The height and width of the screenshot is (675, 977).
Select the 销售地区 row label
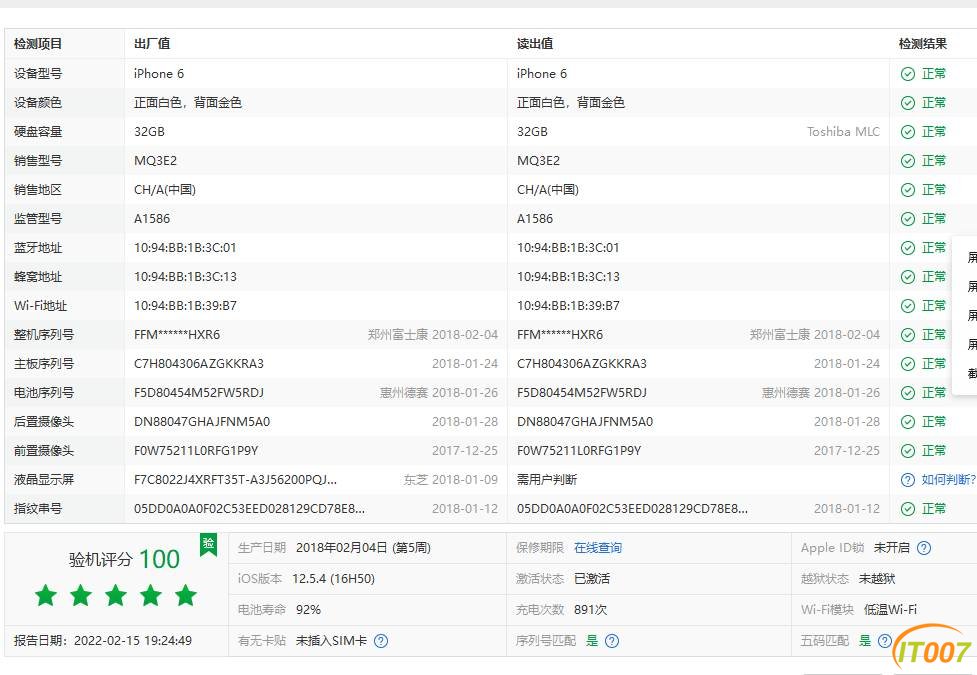(x=38, y=190)
